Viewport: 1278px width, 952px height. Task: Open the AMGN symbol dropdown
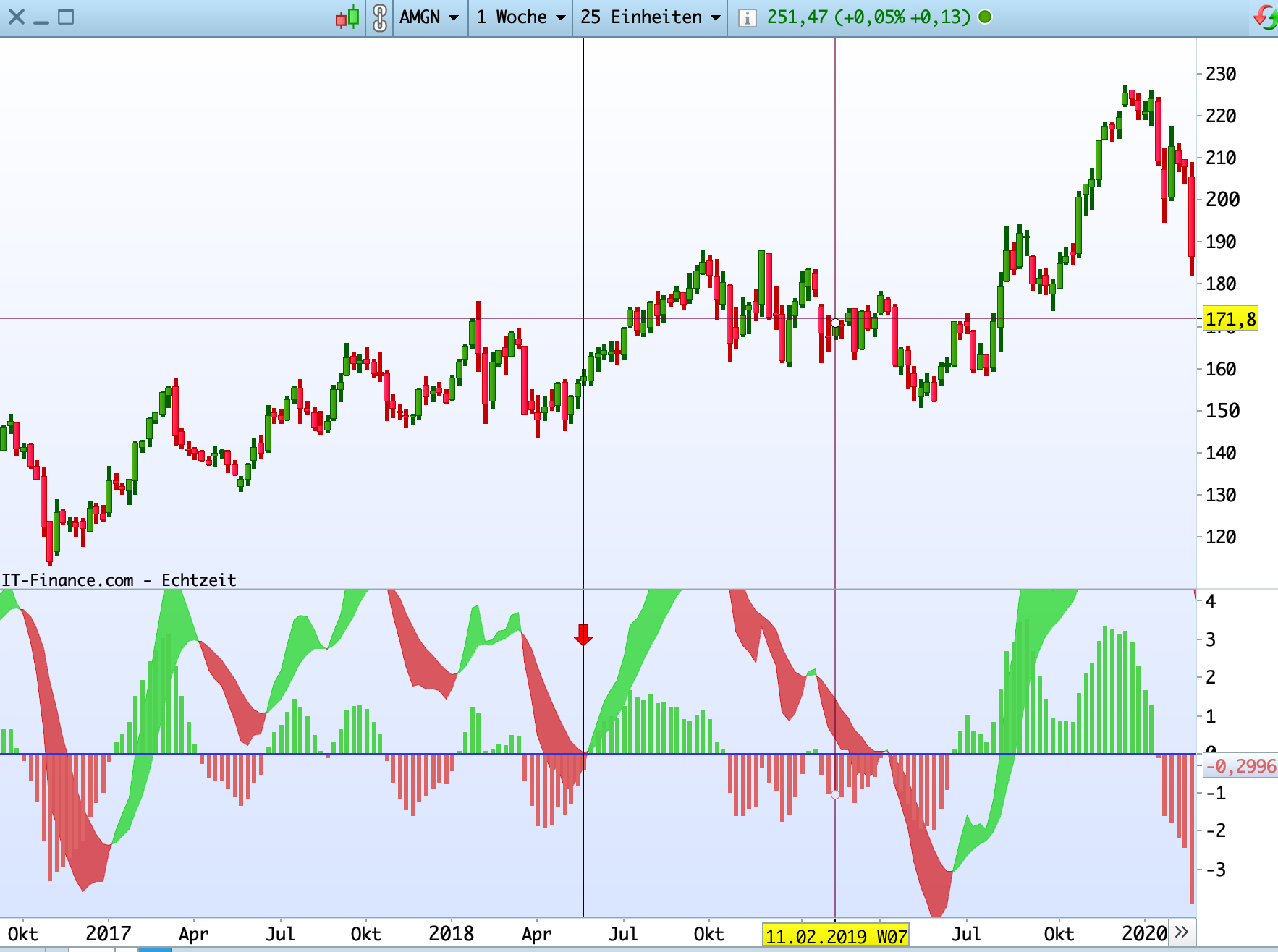[x=429, y=17]
